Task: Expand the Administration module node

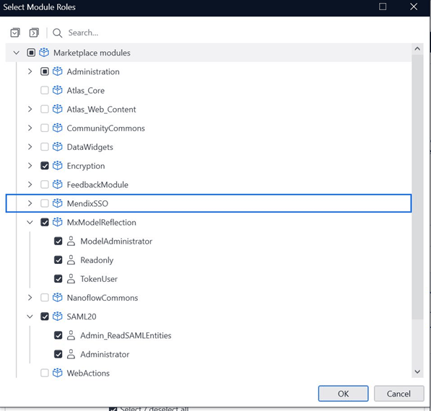Action: (x=30, y=71)
